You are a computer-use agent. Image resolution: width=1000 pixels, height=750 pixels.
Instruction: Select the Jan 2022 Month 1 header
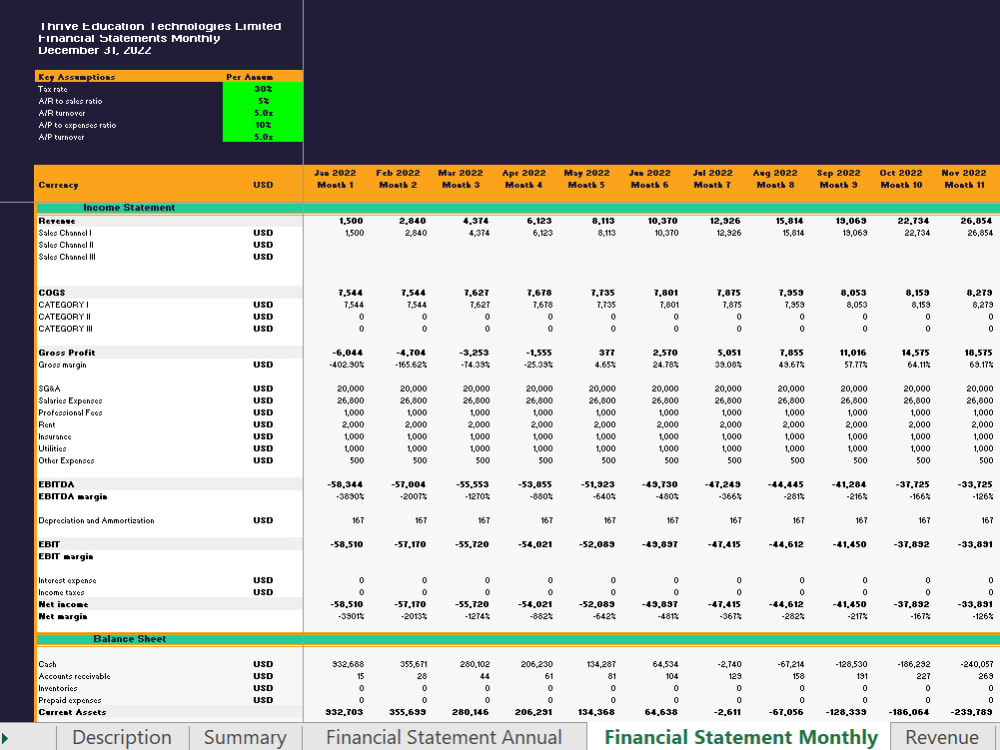[x=335, y=179]
